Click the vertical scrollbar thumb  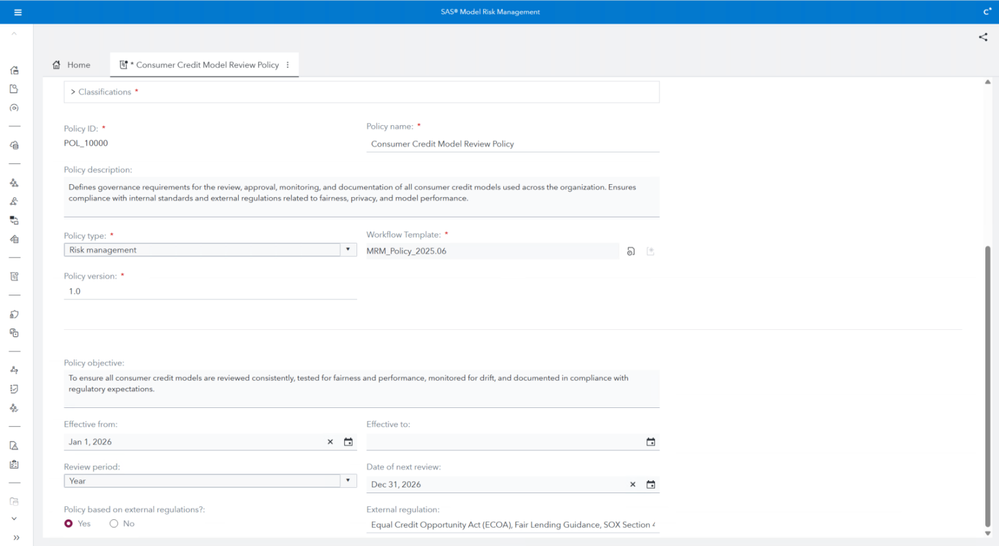(x=988, y=385)
